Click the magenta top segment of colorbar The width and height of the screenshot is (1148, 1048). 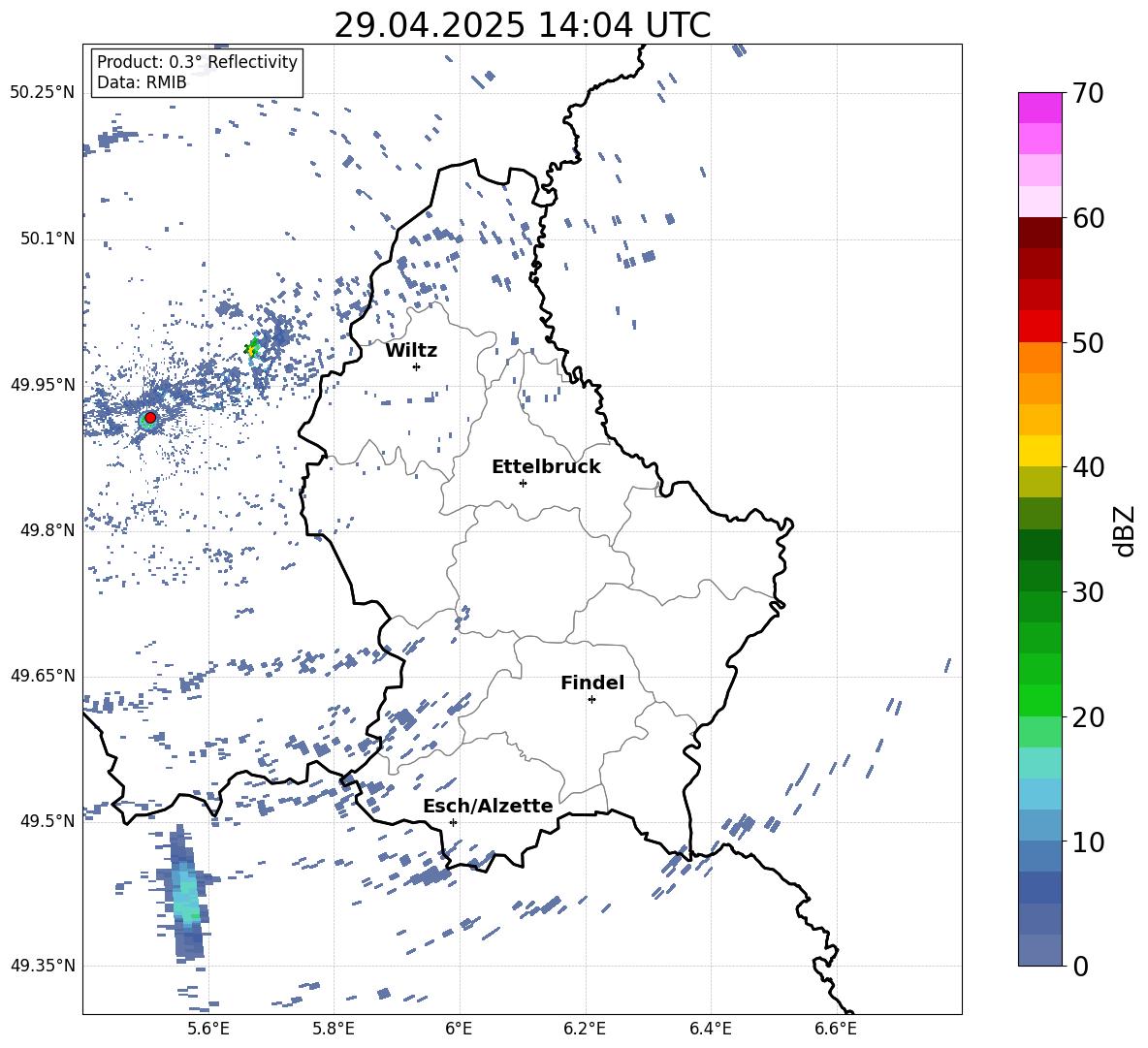[x=1039, y=109]
